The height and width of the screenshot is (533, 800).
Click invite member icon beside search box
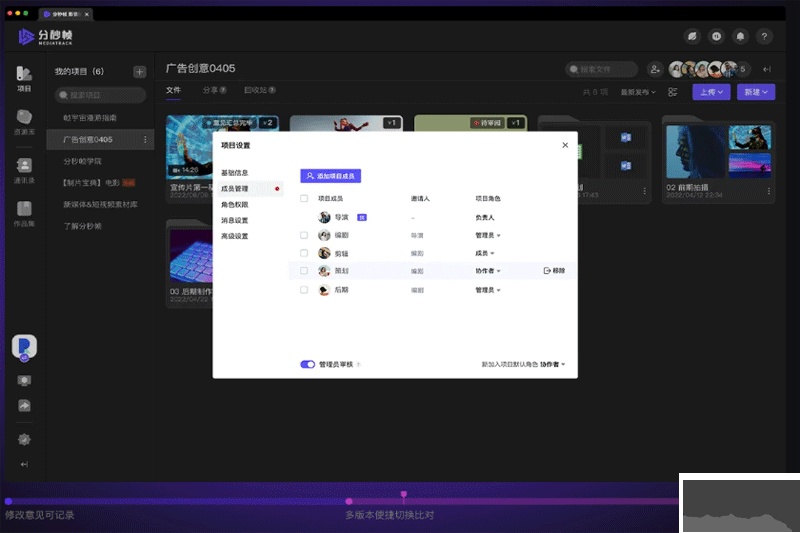click(655, 69)
